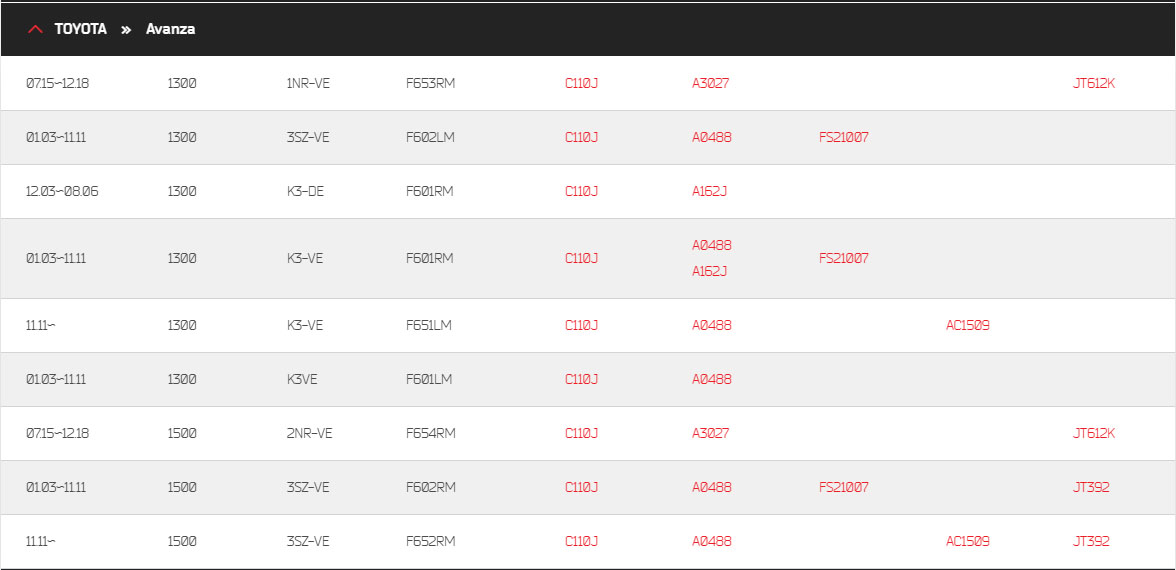Open FS21007 link in K3-VE F601RM row
Viewport: 1176px width, 570px height.
844,258
